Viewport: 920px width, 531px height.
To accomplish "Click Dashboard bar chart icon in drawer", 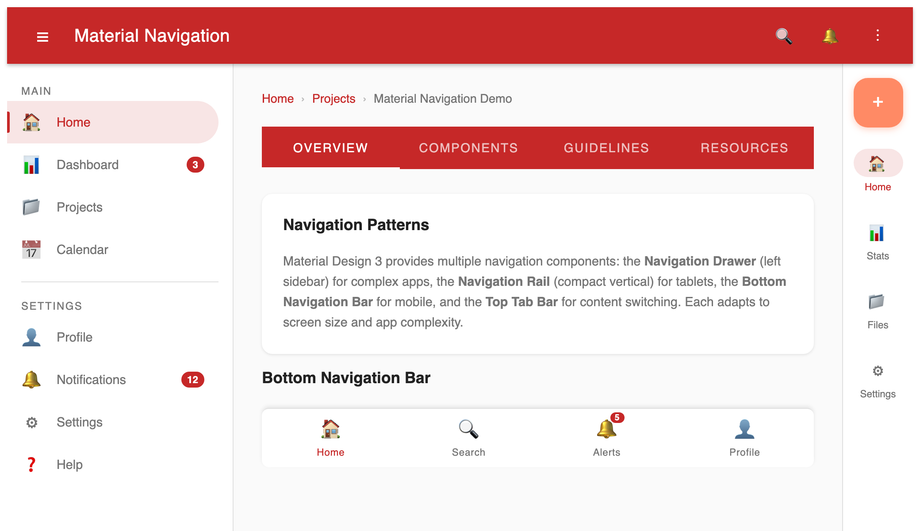I will coord(31,165).
